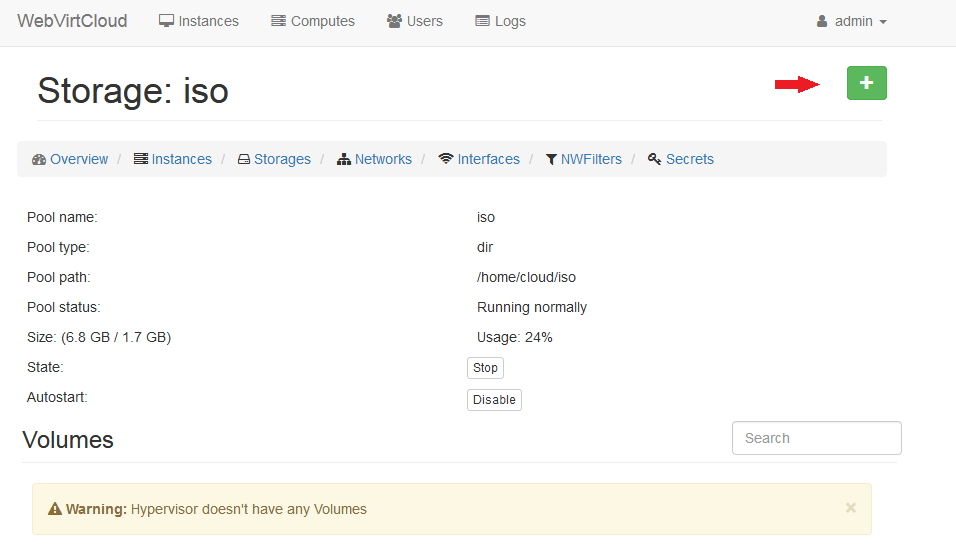
Task: Open the Secrets link text
Action: pos(690,159)
